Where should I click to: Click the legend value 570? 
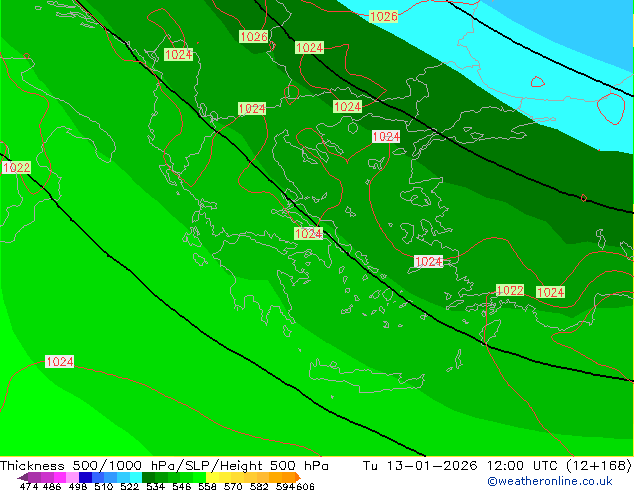click(x=233, y=486)
